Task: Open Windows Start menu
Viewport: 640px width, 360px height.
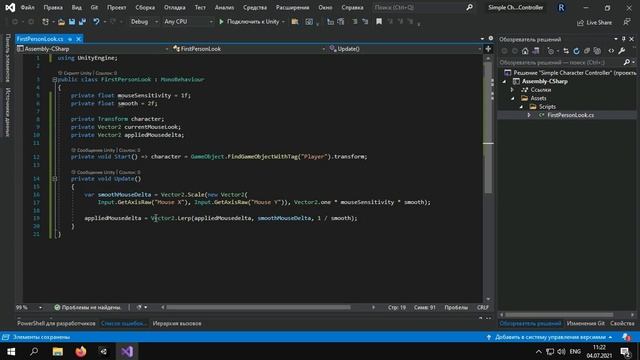Action: [x=11, y=351]
